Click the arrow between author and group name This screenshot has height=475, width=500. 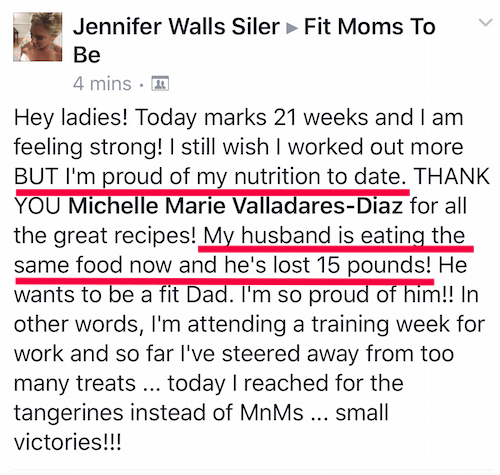(292, 28)
